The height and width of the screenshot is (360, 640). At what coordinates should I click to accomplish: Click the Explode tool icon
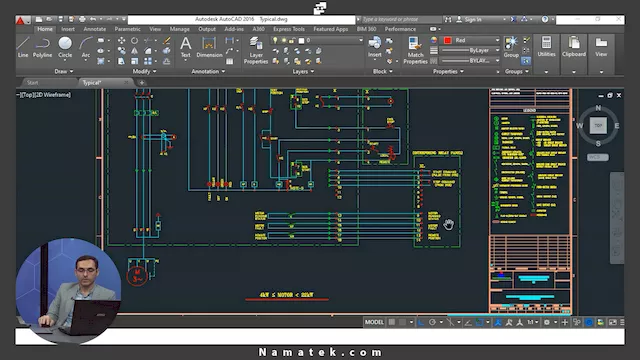(167, 51)
